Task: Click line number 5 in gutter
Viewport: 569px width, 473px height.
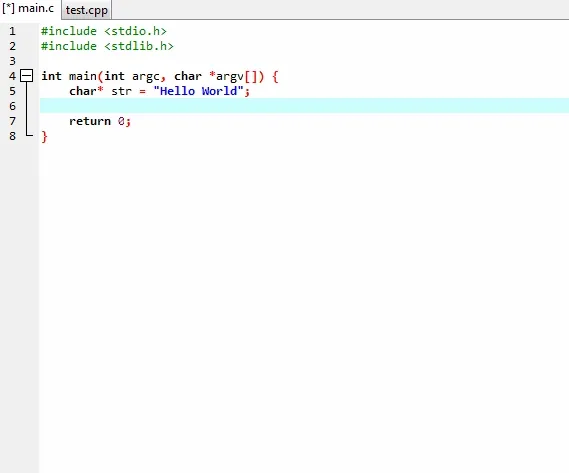Action: pos(12,91)
